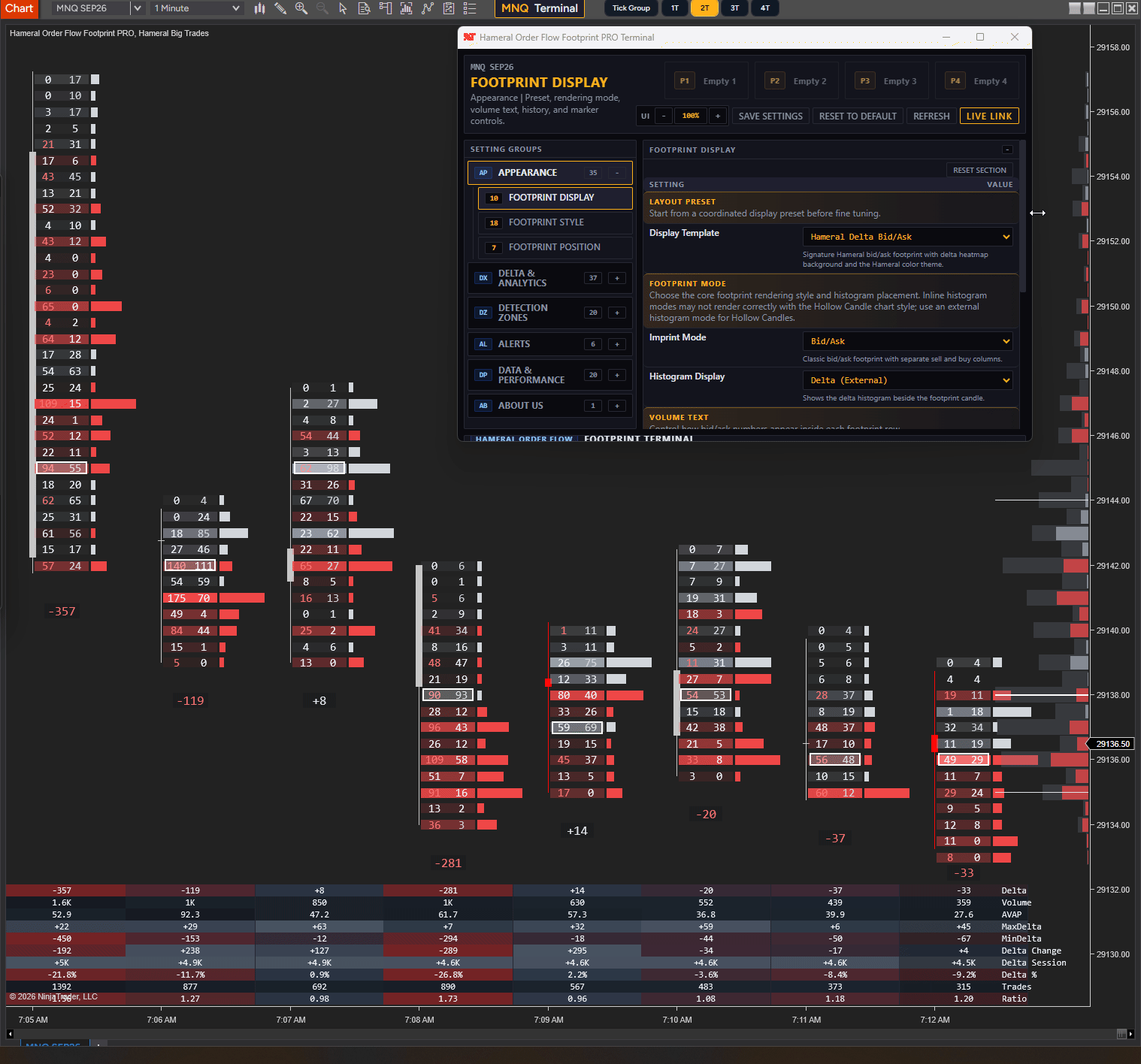The height and width of the screenshot is (1064, 1141).
Task: Open the Imprint Mode dropdown
Action: (x=907, y=341)
